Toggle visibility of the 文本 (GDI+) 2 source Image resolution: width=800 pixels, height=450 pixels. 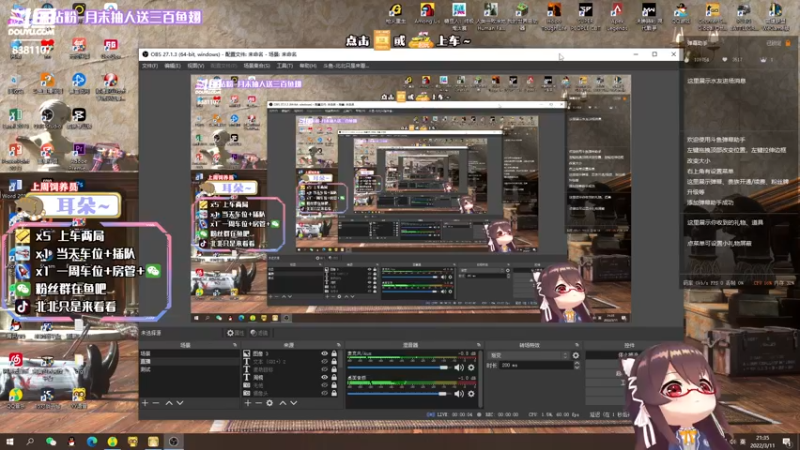click(x=324, y=361)
